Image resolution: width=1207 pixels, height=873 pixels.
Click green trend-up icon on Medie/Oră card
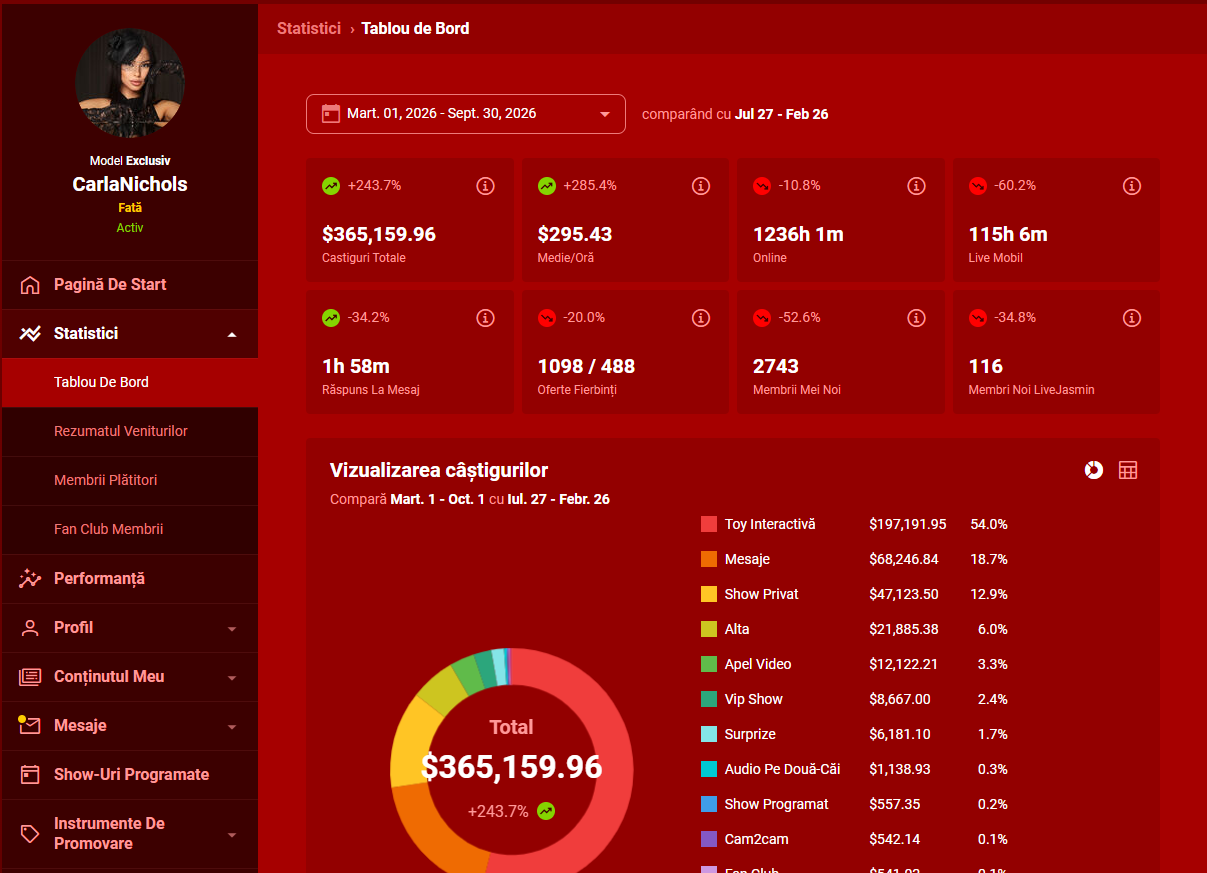point(547,186)
